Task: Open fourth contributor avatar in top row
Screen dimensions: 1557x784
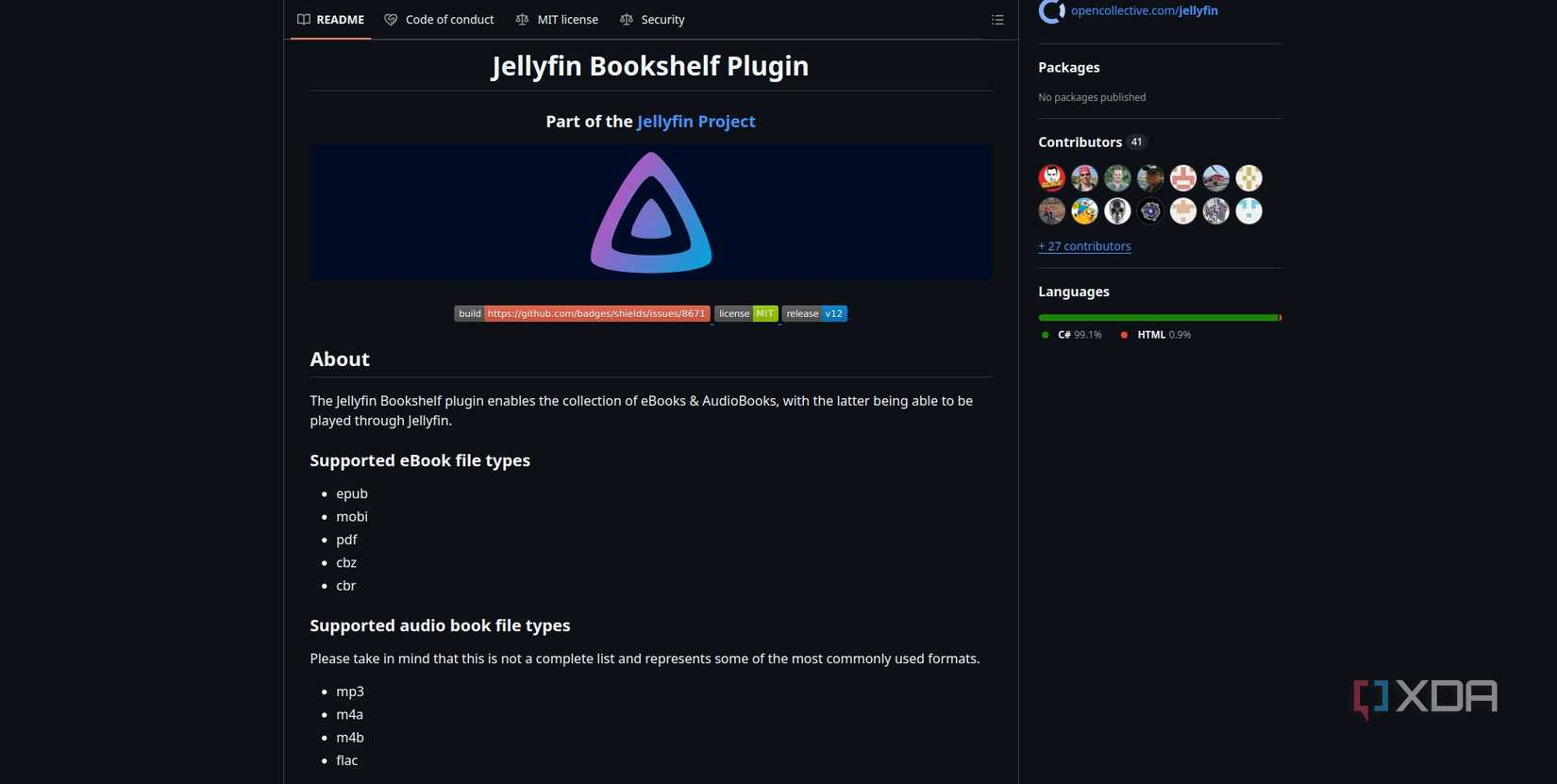Action: 1150,177
